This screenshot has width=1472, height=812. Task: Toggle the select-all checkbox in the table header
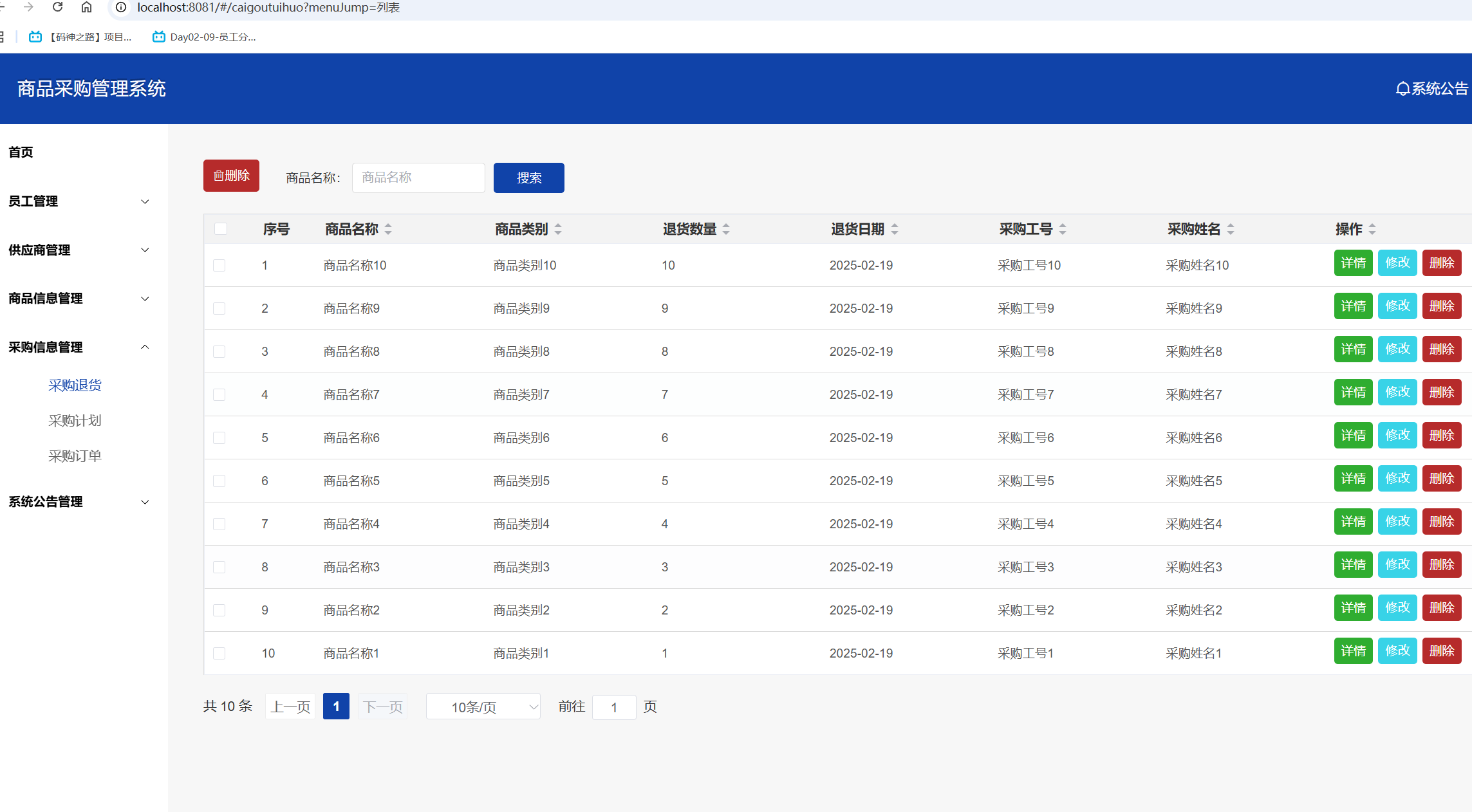click(x=221, y=229)
